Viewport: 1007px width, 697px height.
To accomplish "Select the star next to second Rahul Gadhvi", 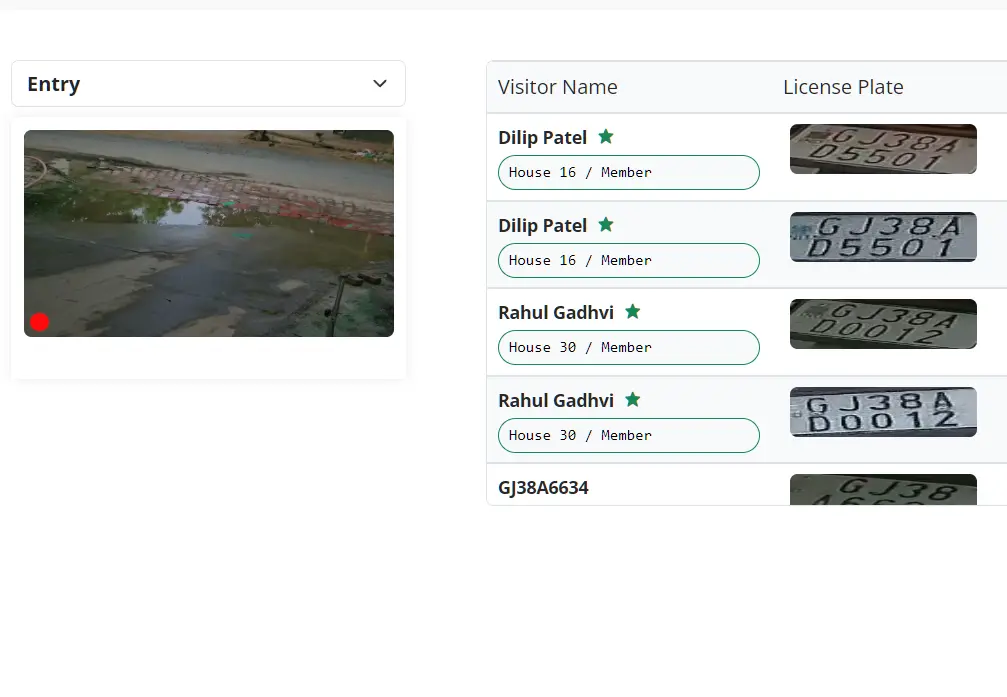I will point(632,400).
